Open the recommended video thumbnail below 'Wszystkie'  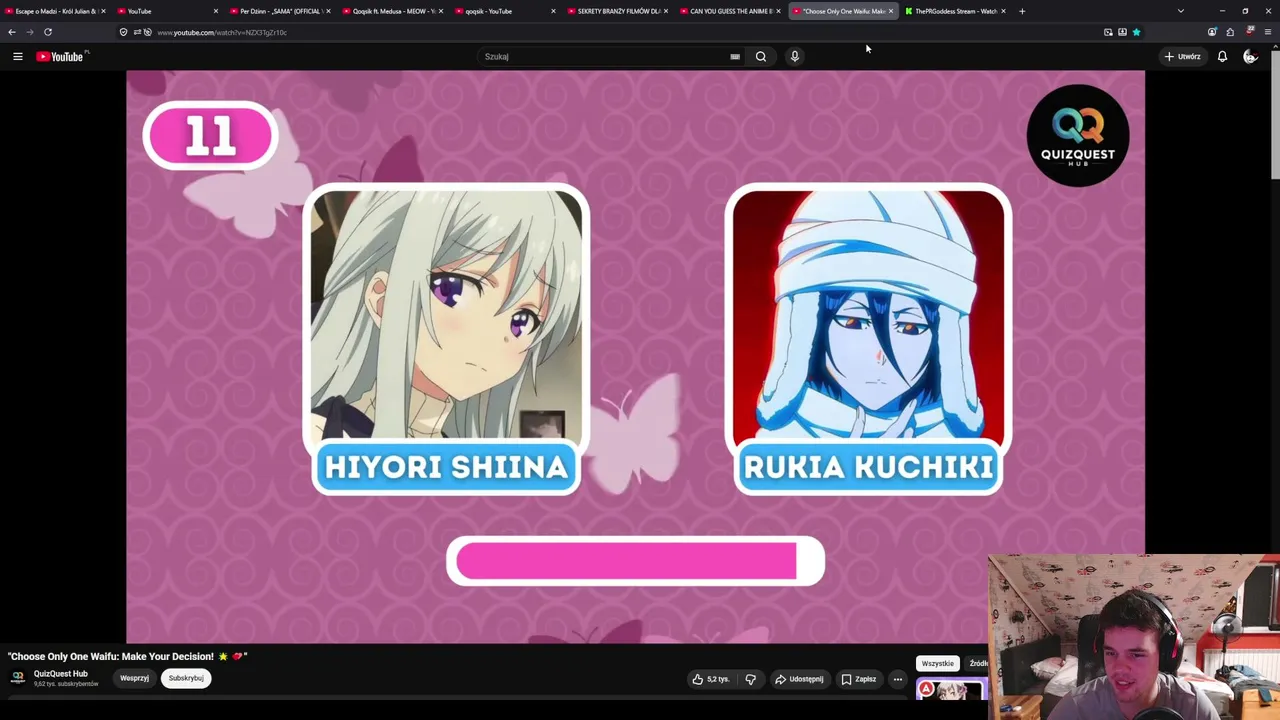coord(951,689)
